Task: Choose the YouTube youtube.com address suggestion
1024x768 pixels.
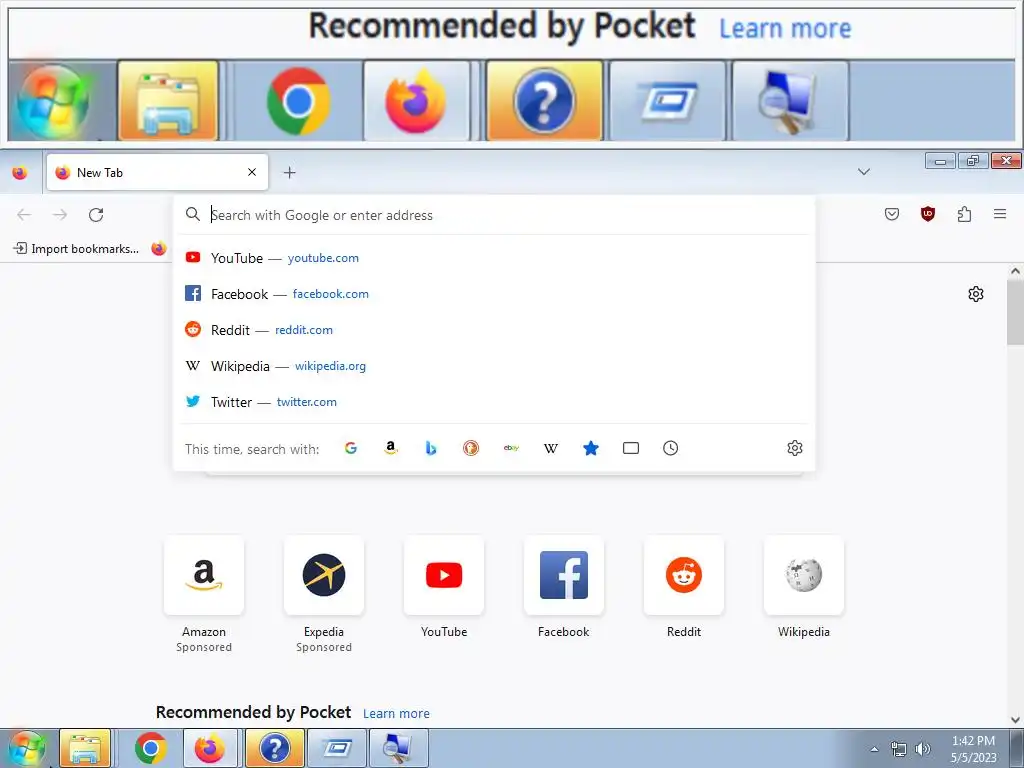Action: click(494, 258)
